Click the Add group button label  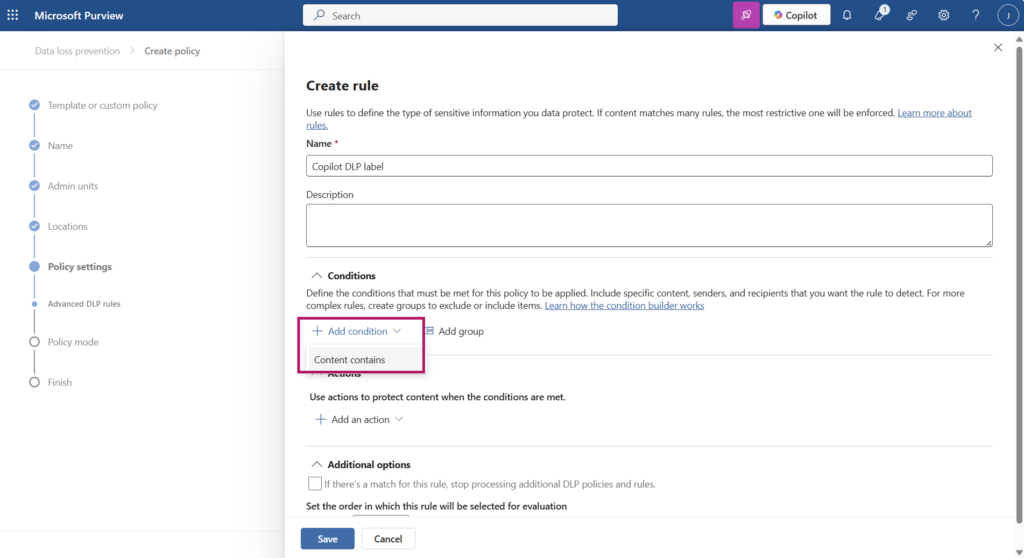coord(461,331)
